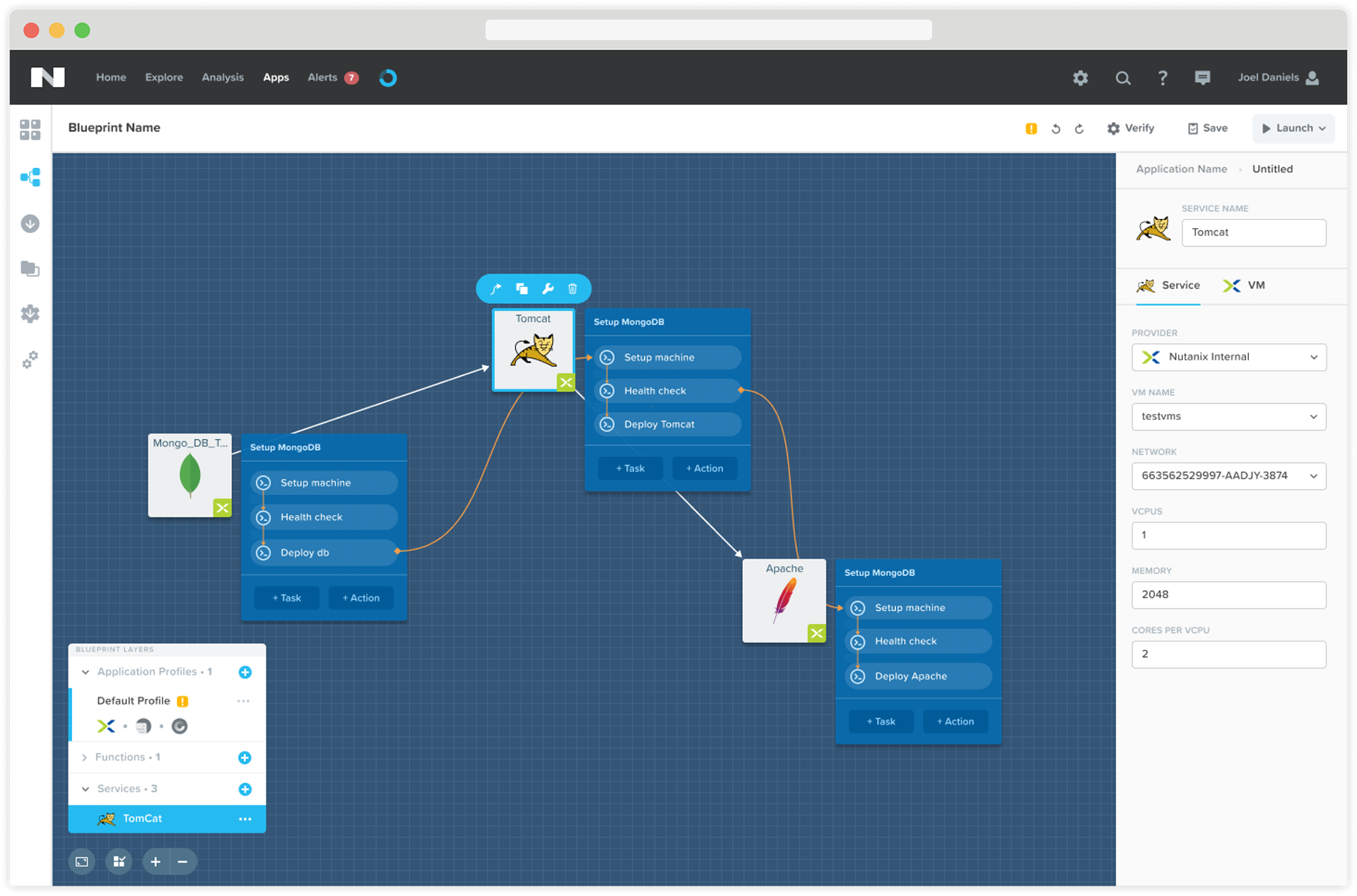Click the Verify button
1357x896 pixels.
(x=1131, y=129)
